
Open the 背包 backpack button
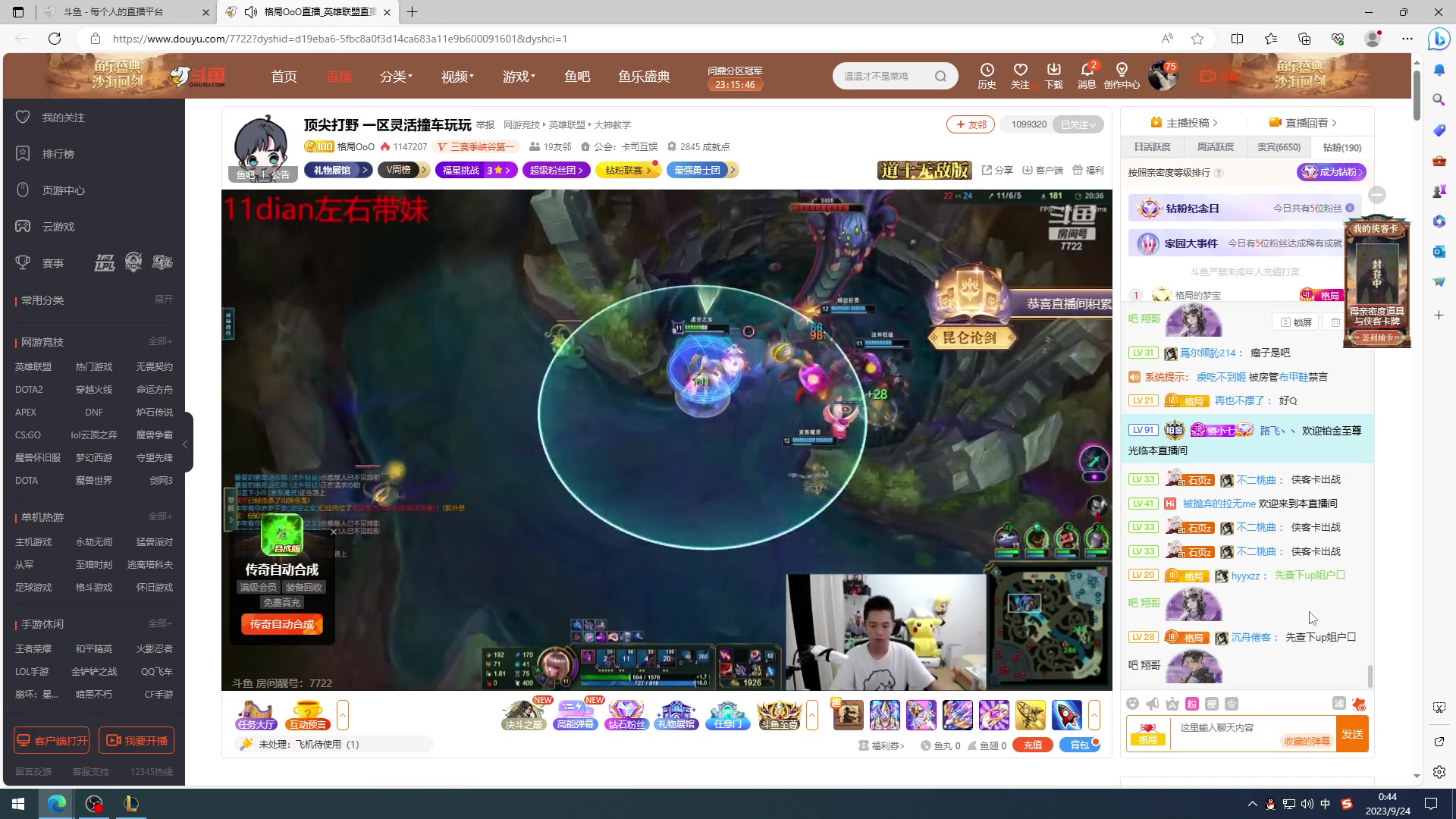click(1079, 745)
